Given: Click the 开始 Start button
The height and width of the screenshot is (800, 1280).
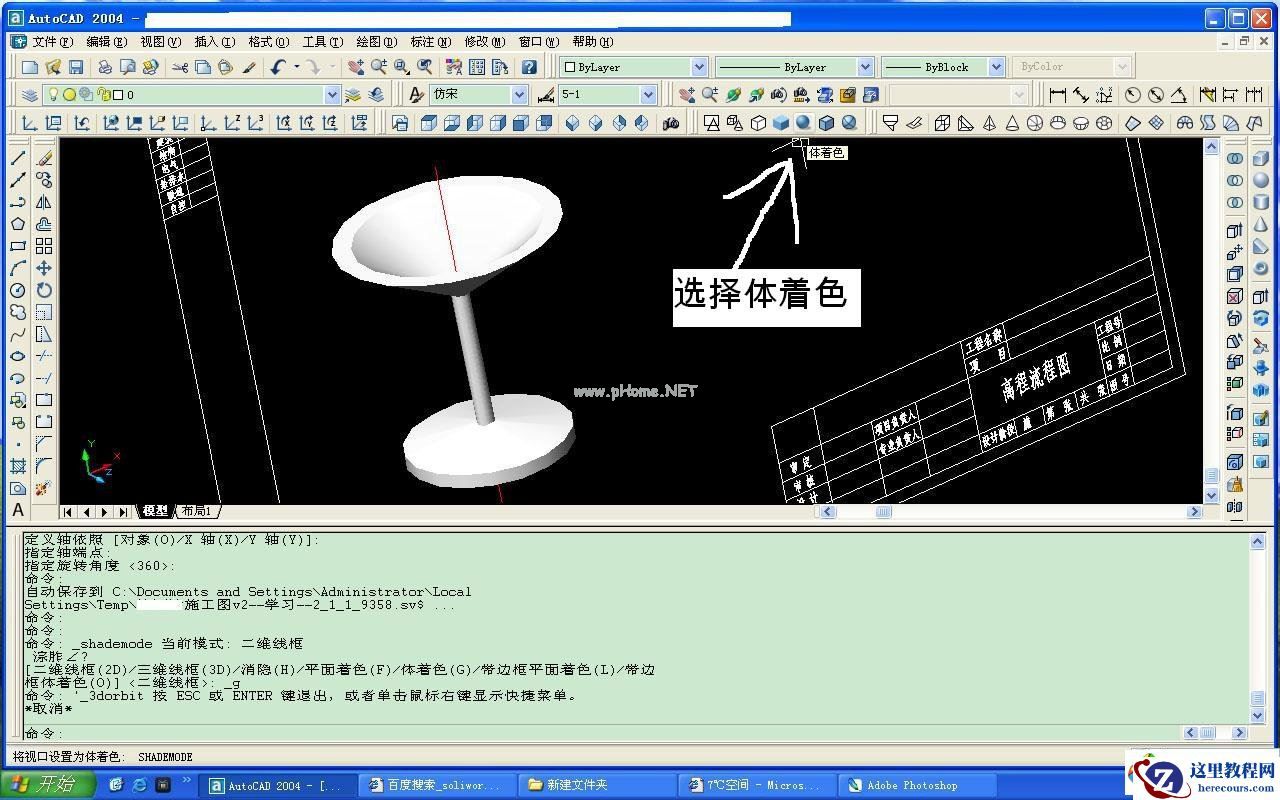Looking at the screenshot, I should click(x=47, y=785).
